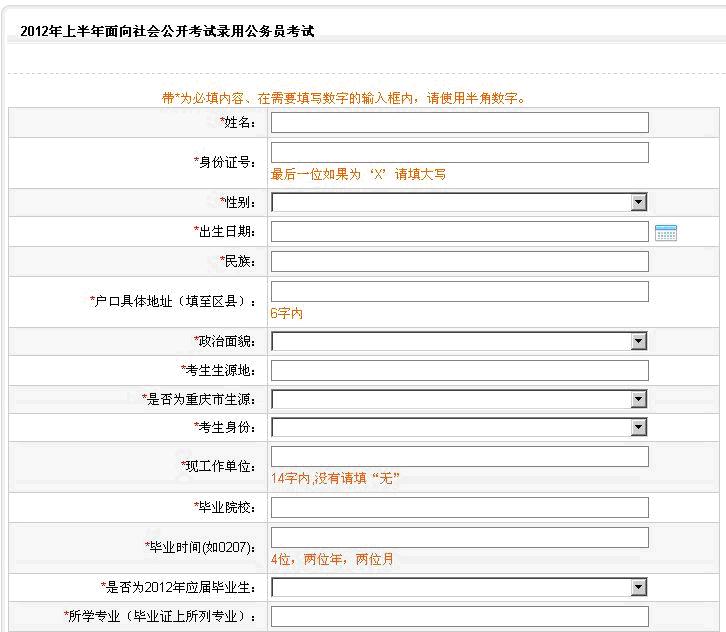The width and height of the screenshot is (726, 632).
Task: Focus the 姓名 input field
Action: pos(460,123)
